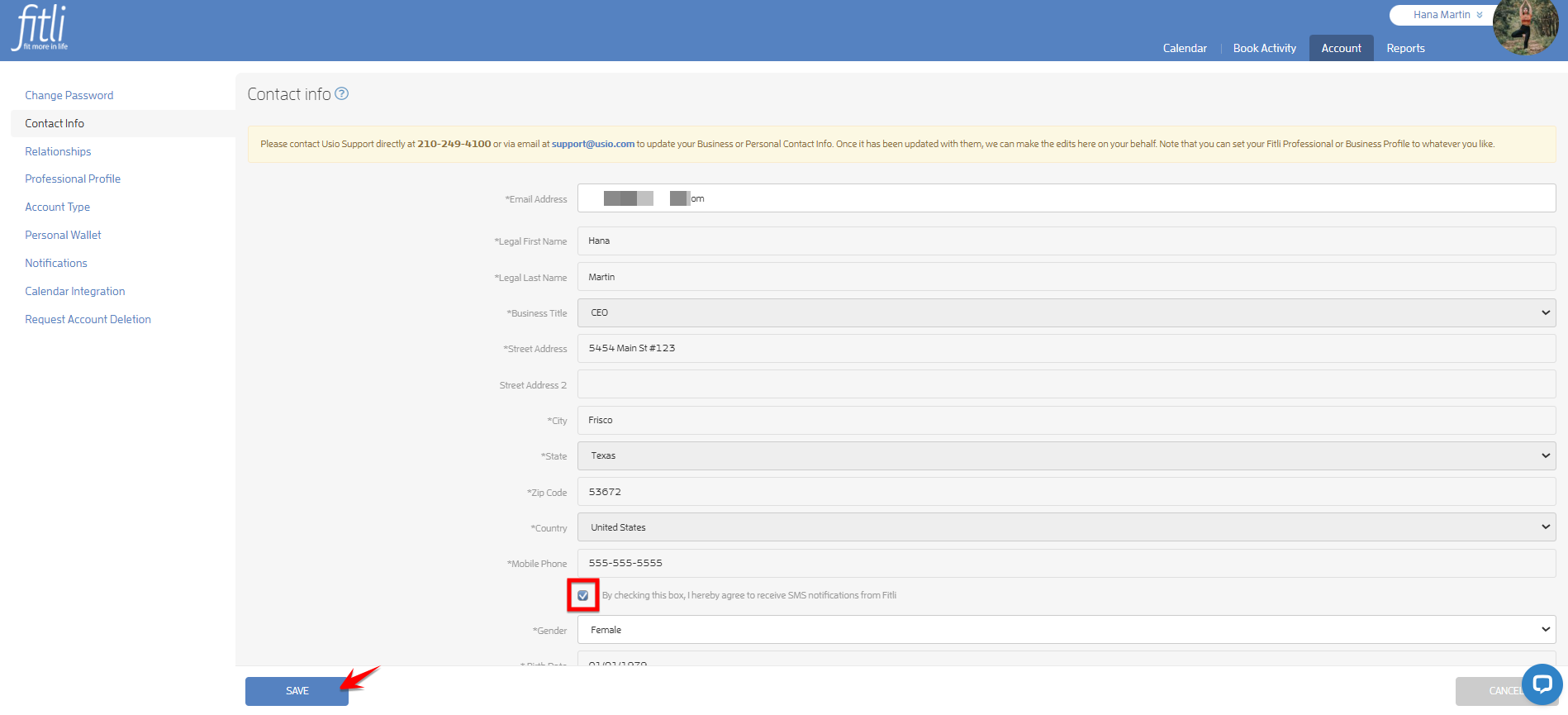Open Request Account Deletion in sidebar

coord(88,319)
